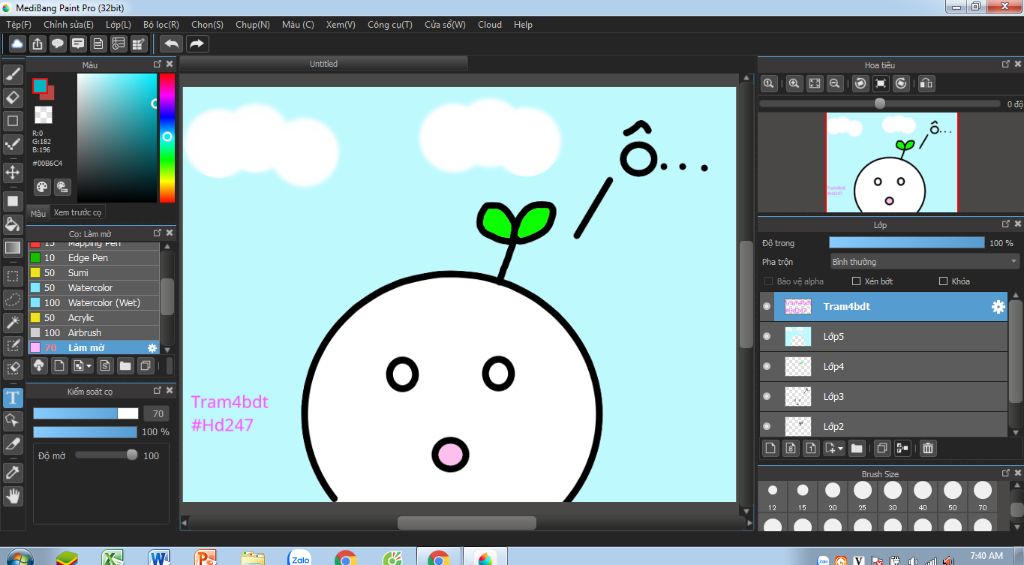Open the Chỉnh sửa(E) menu
Screen dimensions: 1024x565
point(69,25)
